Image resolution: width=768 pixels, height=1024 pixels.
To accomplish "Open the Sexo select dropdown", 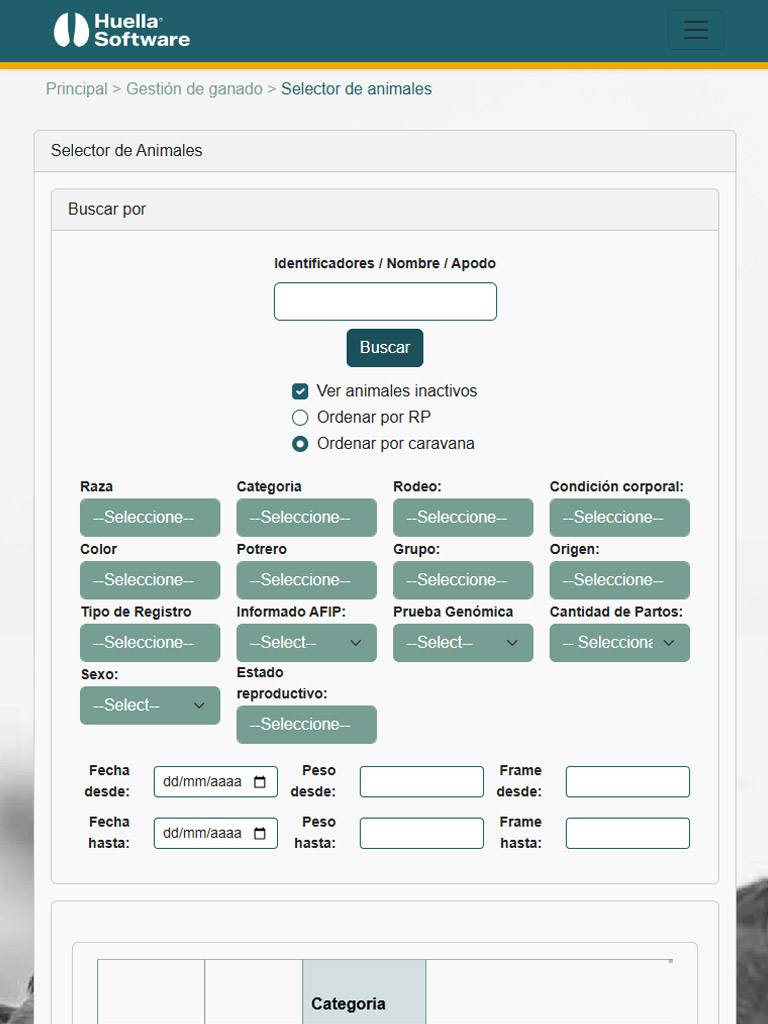I will [x=150, y=705].
